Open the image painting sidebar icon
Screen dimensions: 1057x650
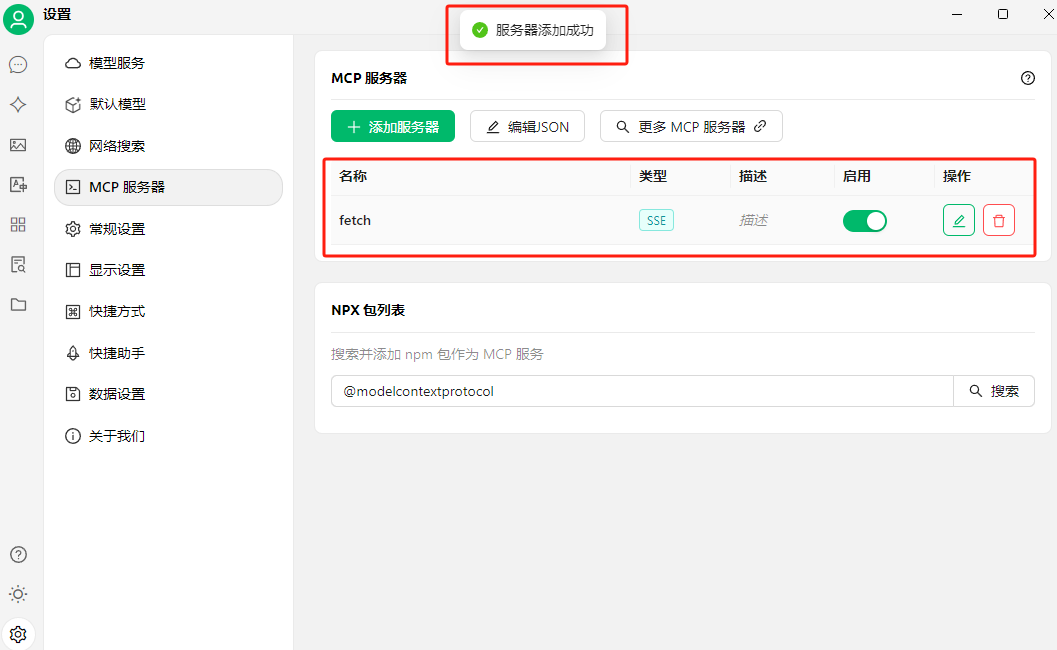18,145
